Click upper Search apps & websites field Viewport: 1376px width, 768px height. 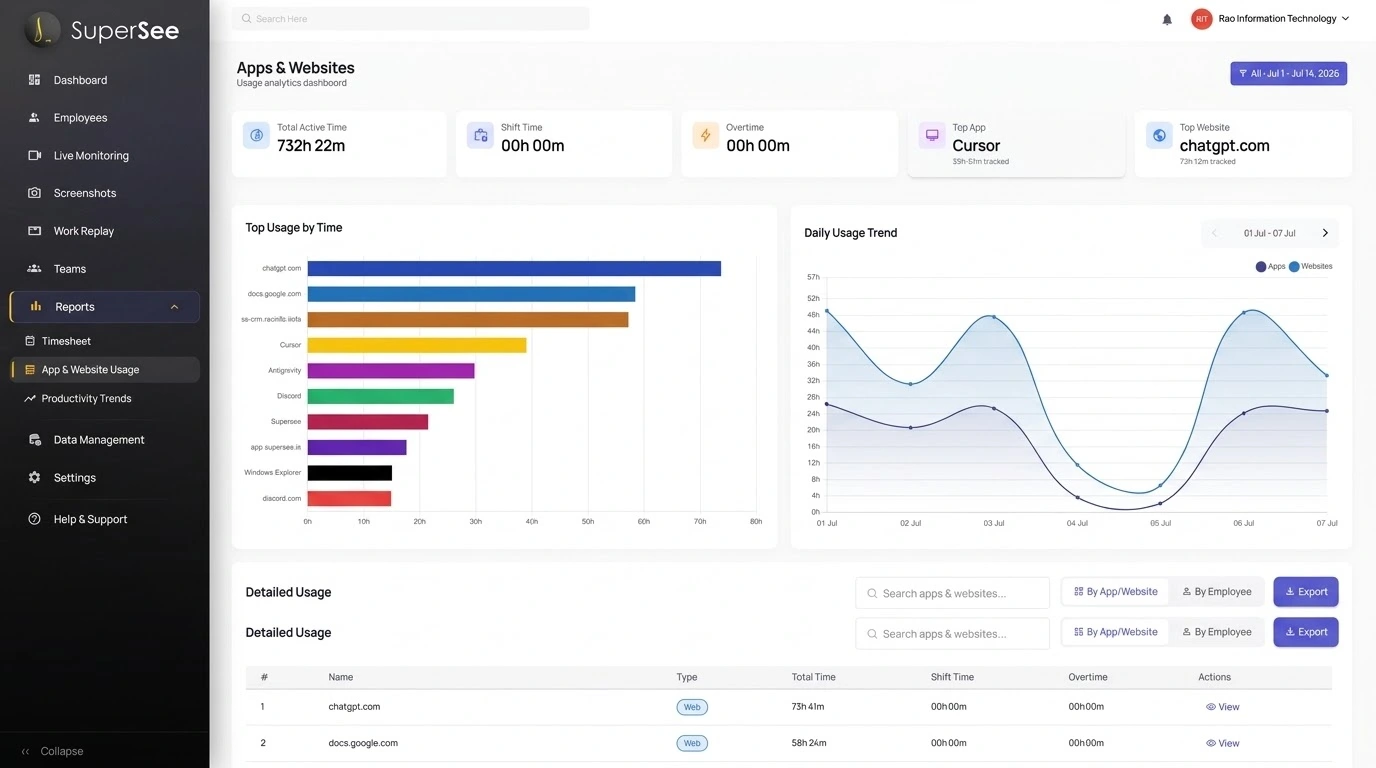click(x=953, y=593)
